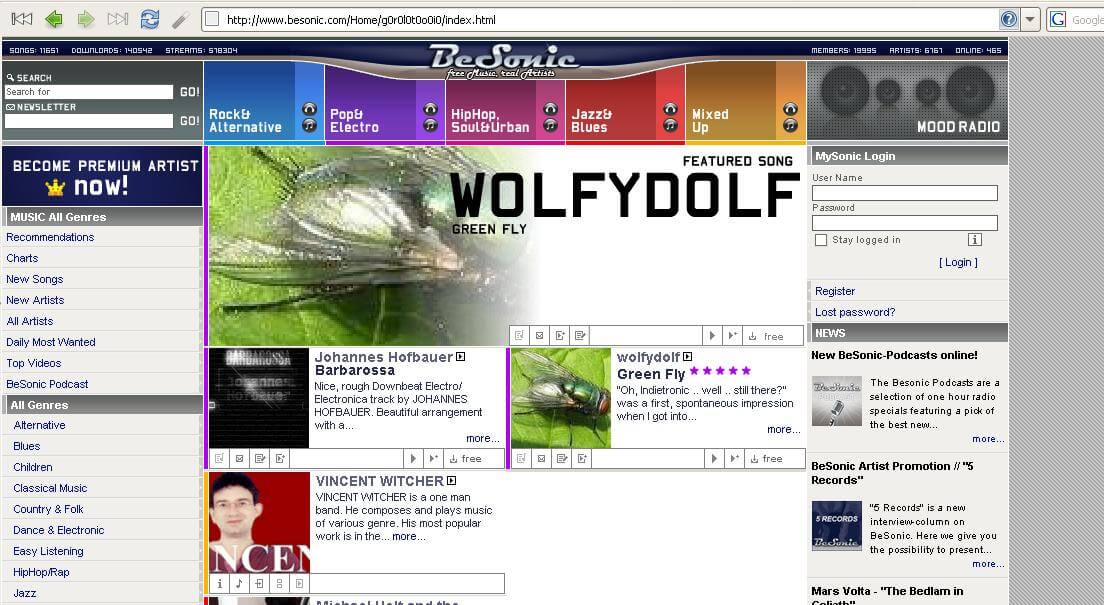Image resolution: width=1104 pixels, height=605 pixels.
Task: Click the Google search engine icon
Action: [x=1058, y=20]
